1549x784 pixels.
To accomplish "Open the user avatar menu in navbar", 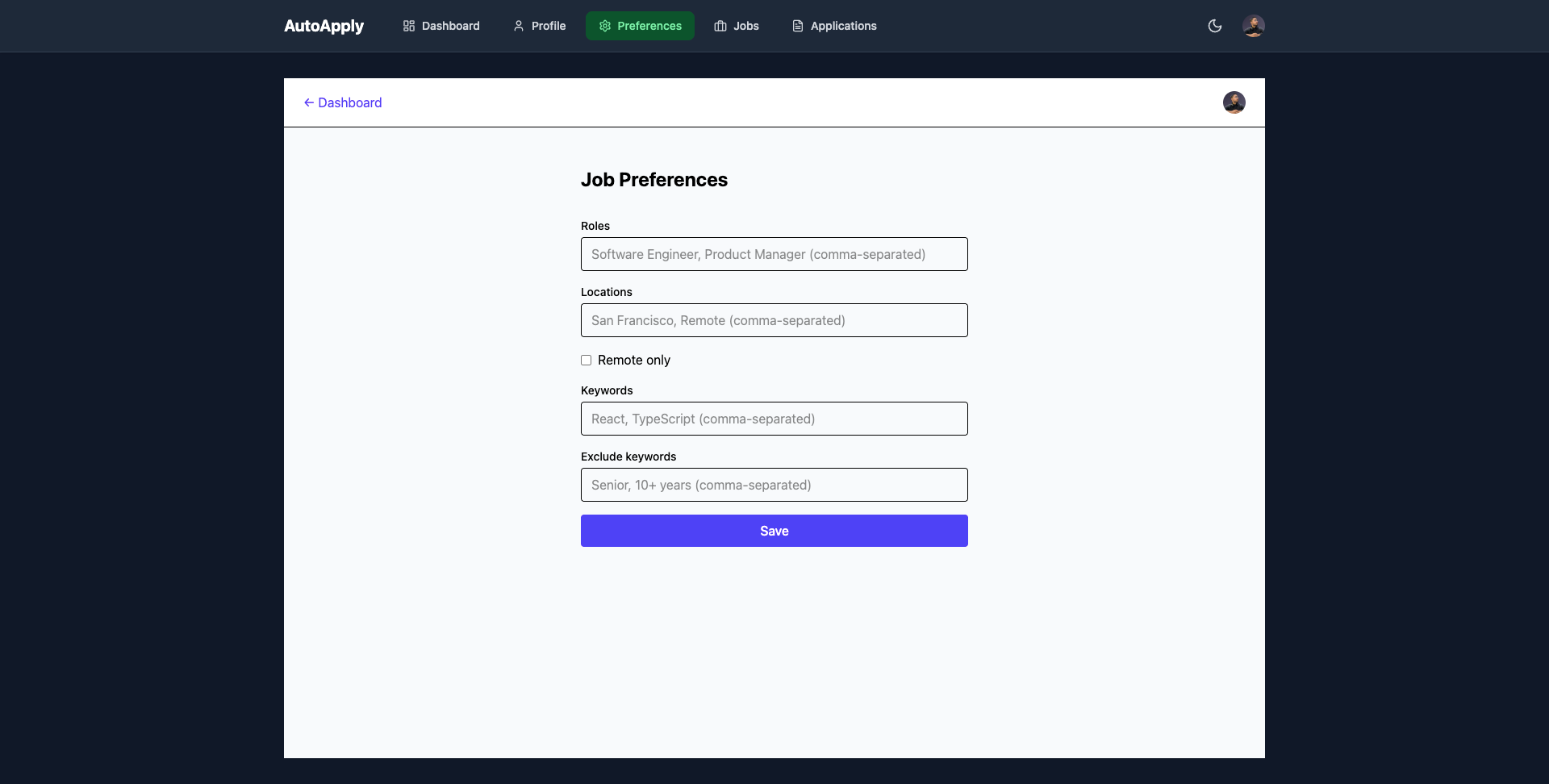I will point(1253,26).
